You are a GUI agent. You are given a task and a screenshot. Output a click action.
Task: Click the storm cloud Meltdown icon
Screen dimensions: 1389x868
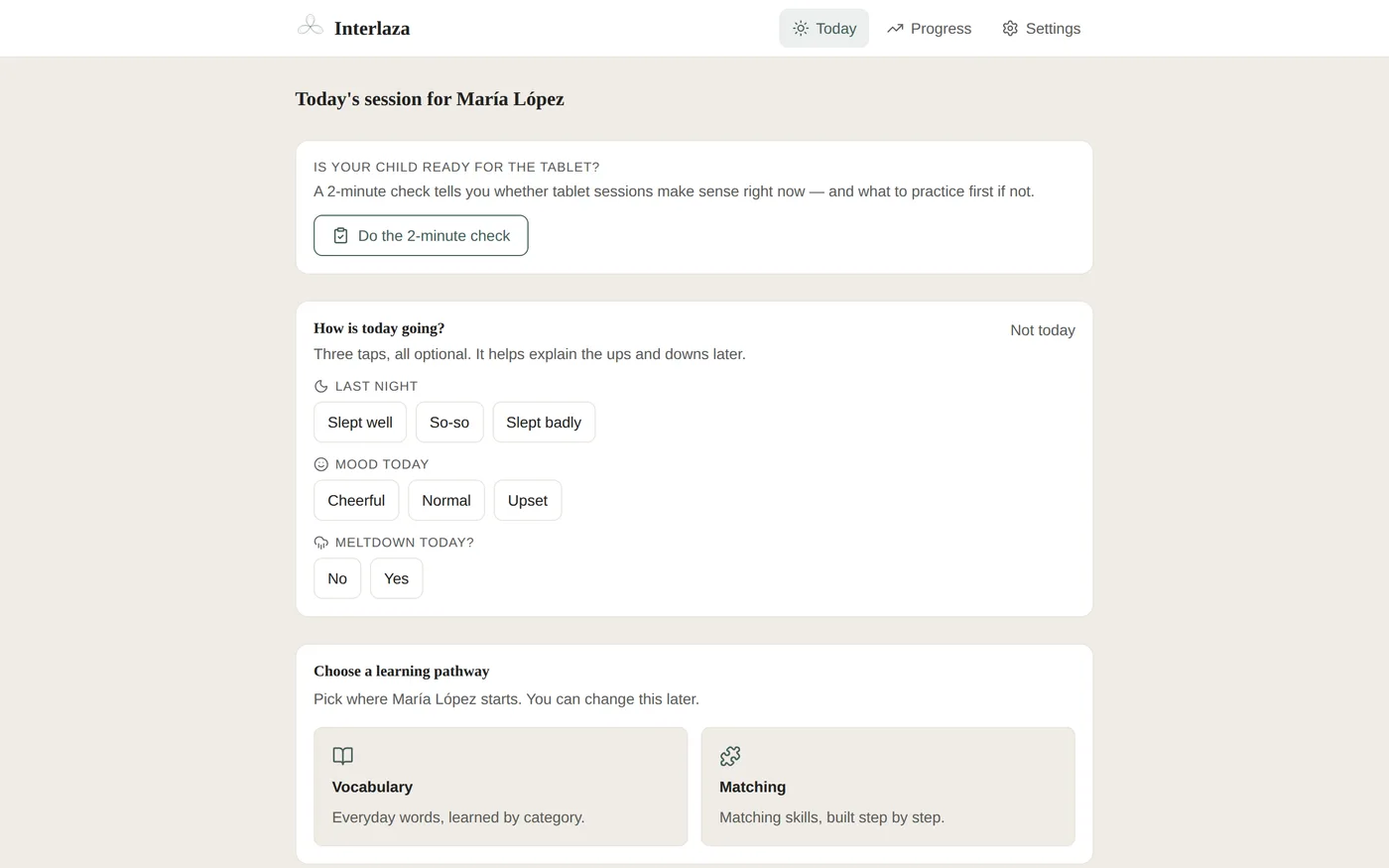coord(320,543)
